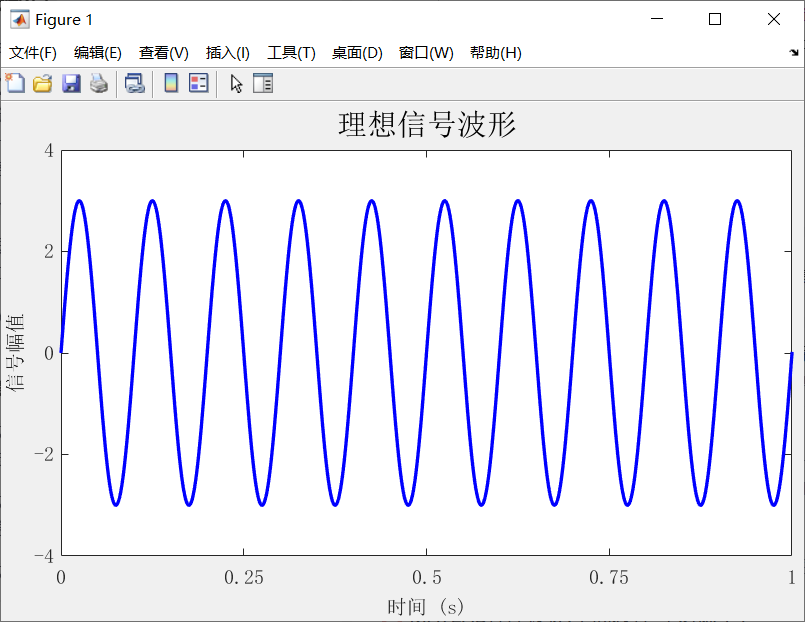Click the first peak of the blue sine curve
Image resolution: width=805 pixels, height=622 pixels.
click(x=80, y=201)
